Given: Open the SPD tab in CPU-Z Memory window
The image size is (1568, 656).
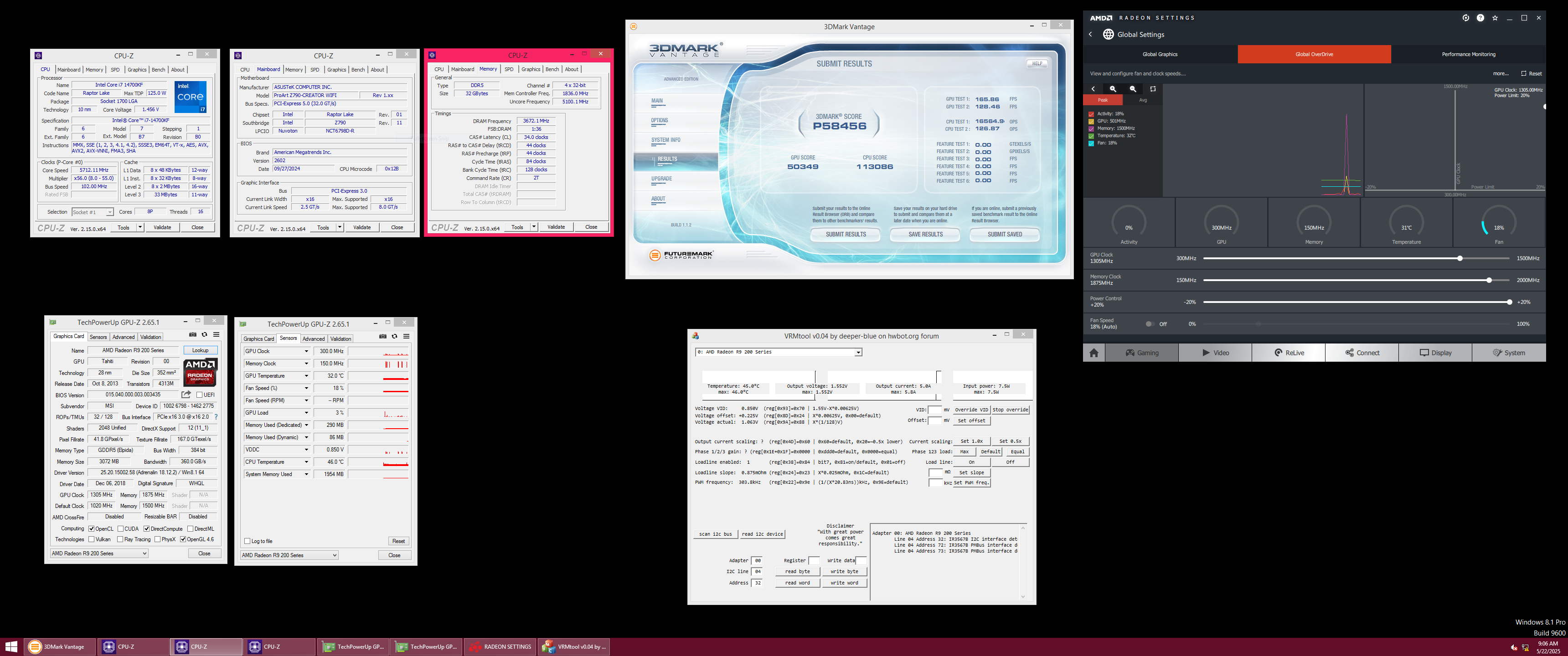Looking at the screenshot, I should click(x=509, y=69).
